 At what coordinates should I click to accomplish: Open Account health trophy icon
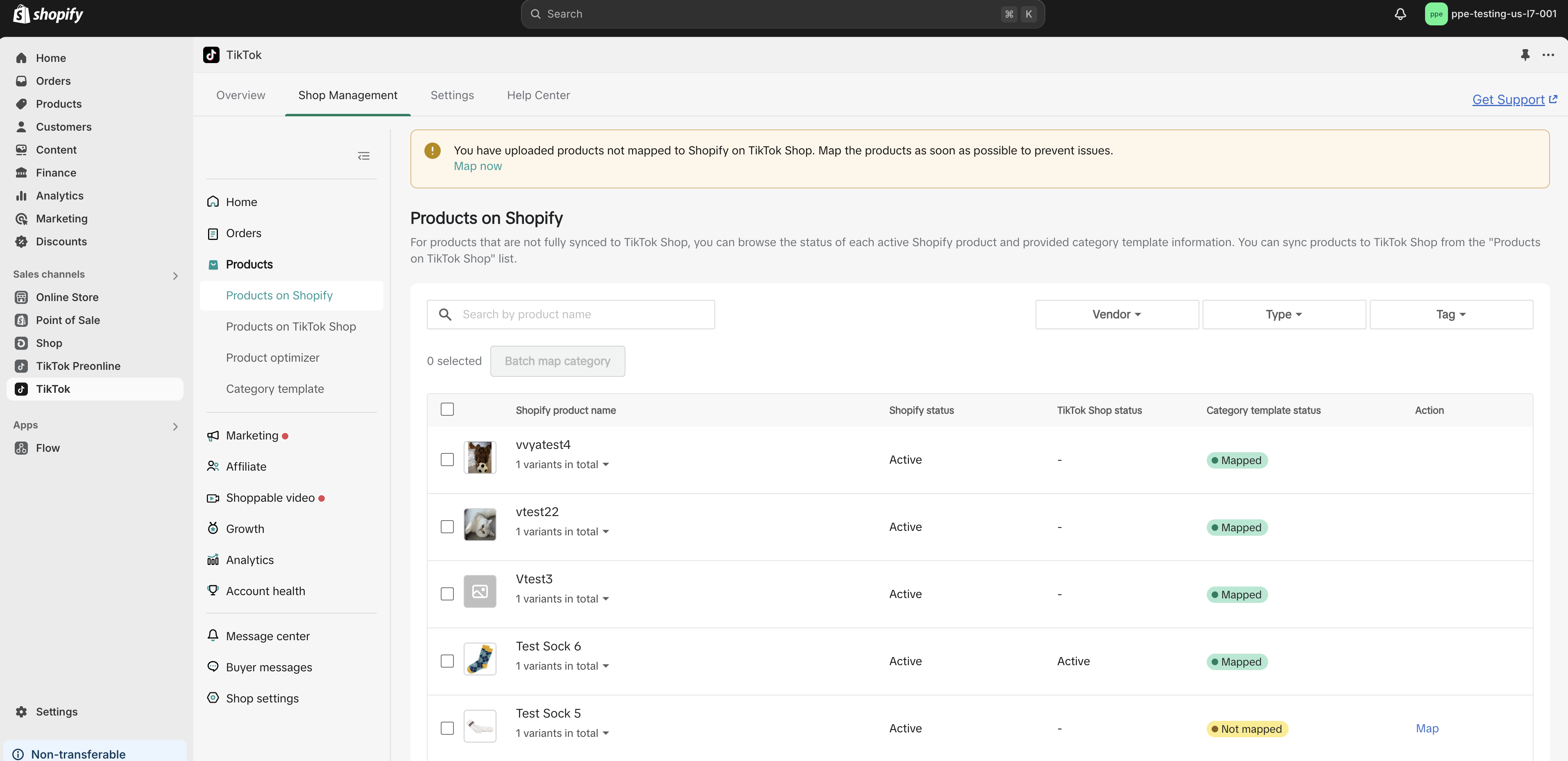tap(213, 591)
